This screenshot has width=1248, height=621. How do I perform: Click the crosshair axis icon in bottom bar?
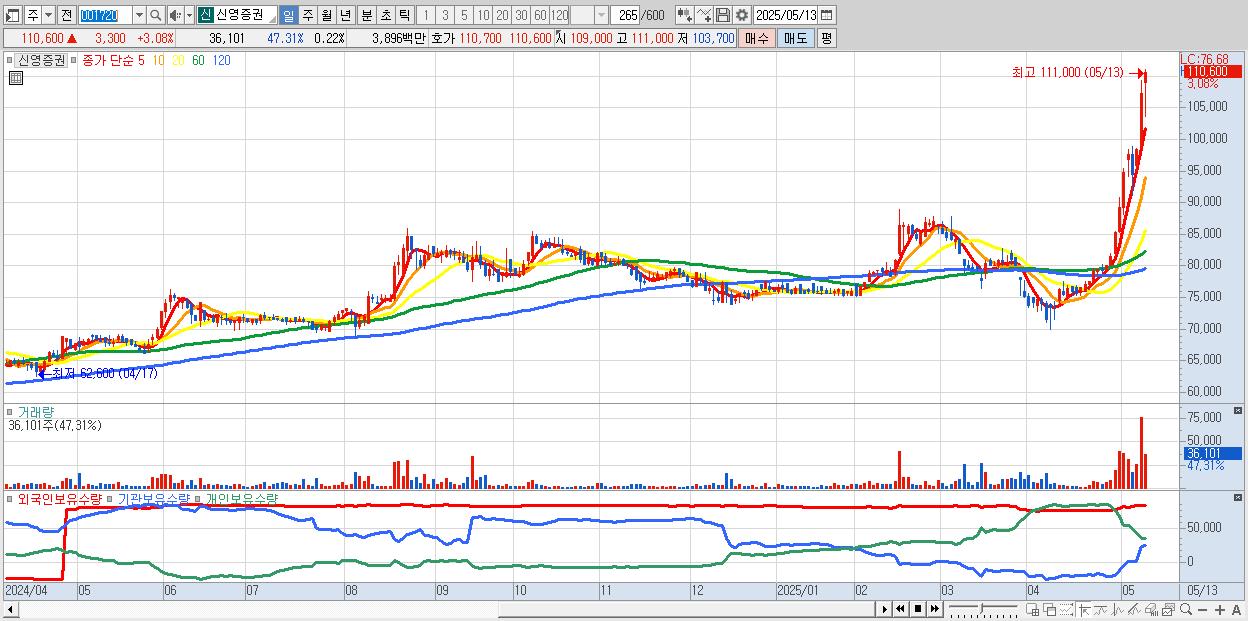tap(1085, 609)
